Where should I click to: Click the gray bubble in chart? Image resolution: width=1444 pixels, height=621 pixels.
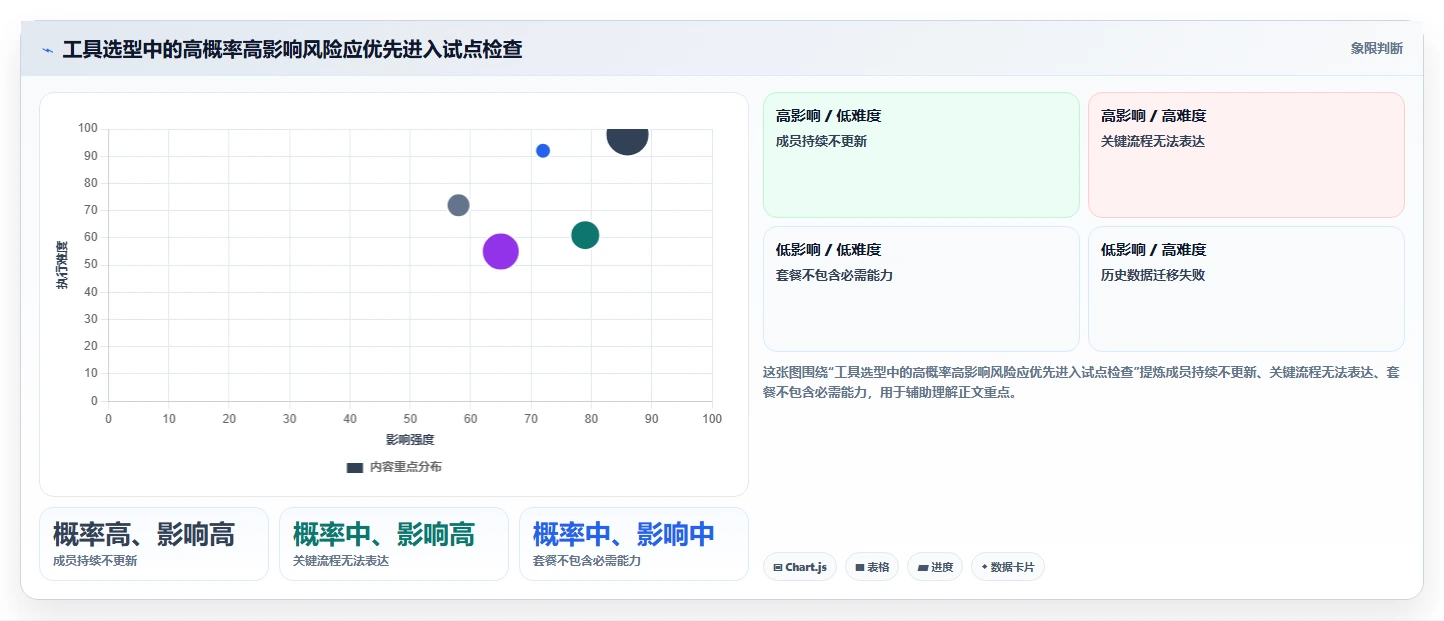pos(458,205)
